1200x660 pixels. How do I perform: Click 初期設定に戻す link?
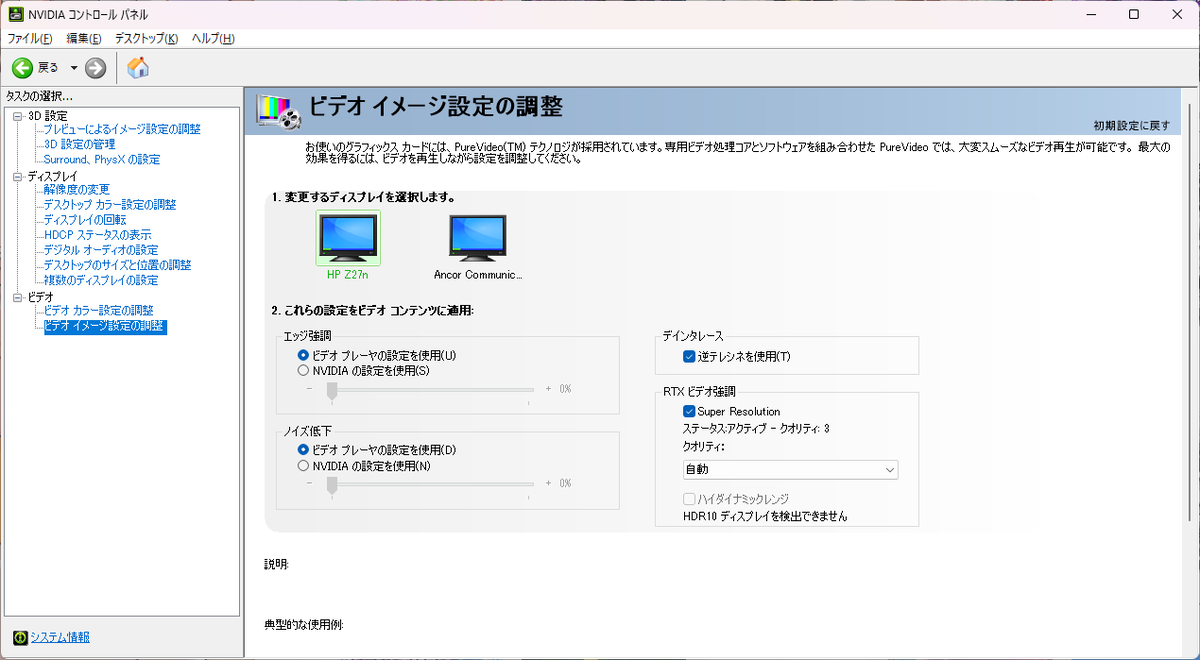click(1131, 125)
